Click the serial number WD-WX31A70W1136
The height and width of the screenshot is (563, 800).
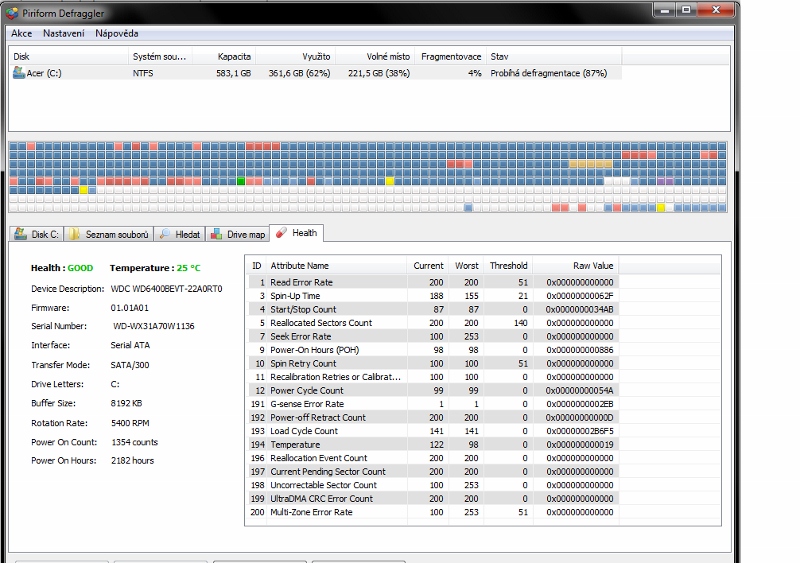click(154, 326)
